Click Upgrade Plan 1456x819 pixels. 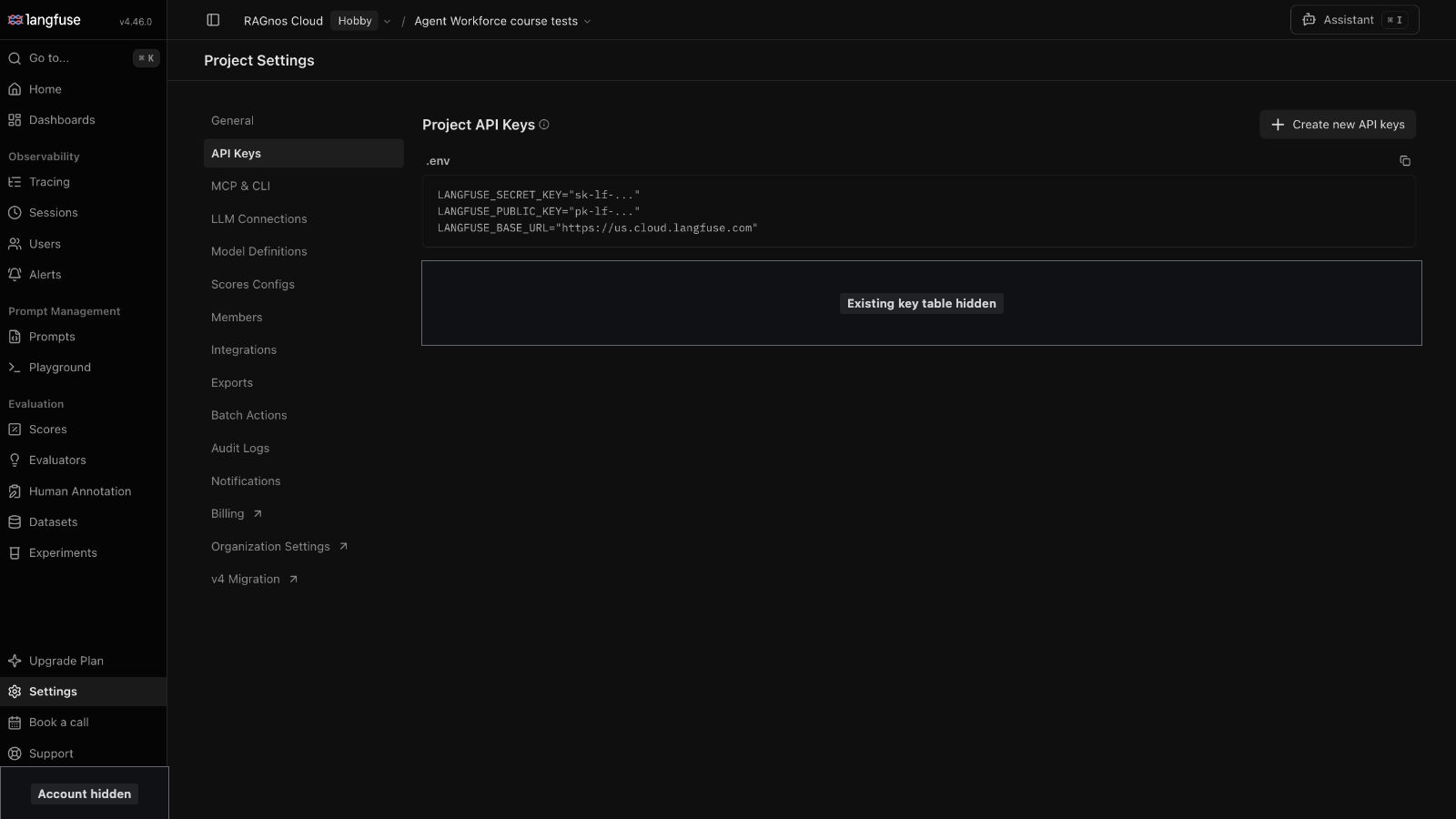point(84,661)
